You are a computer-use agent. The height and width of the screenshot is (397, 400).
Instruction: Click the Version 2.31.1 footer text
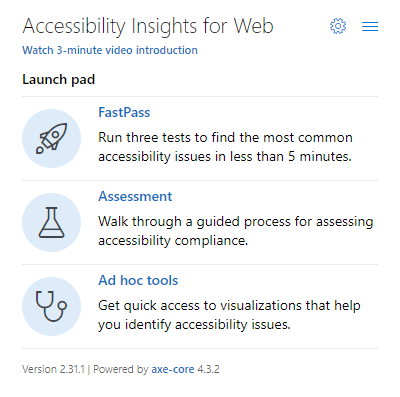pyautogui.click(x=54, y=369)
